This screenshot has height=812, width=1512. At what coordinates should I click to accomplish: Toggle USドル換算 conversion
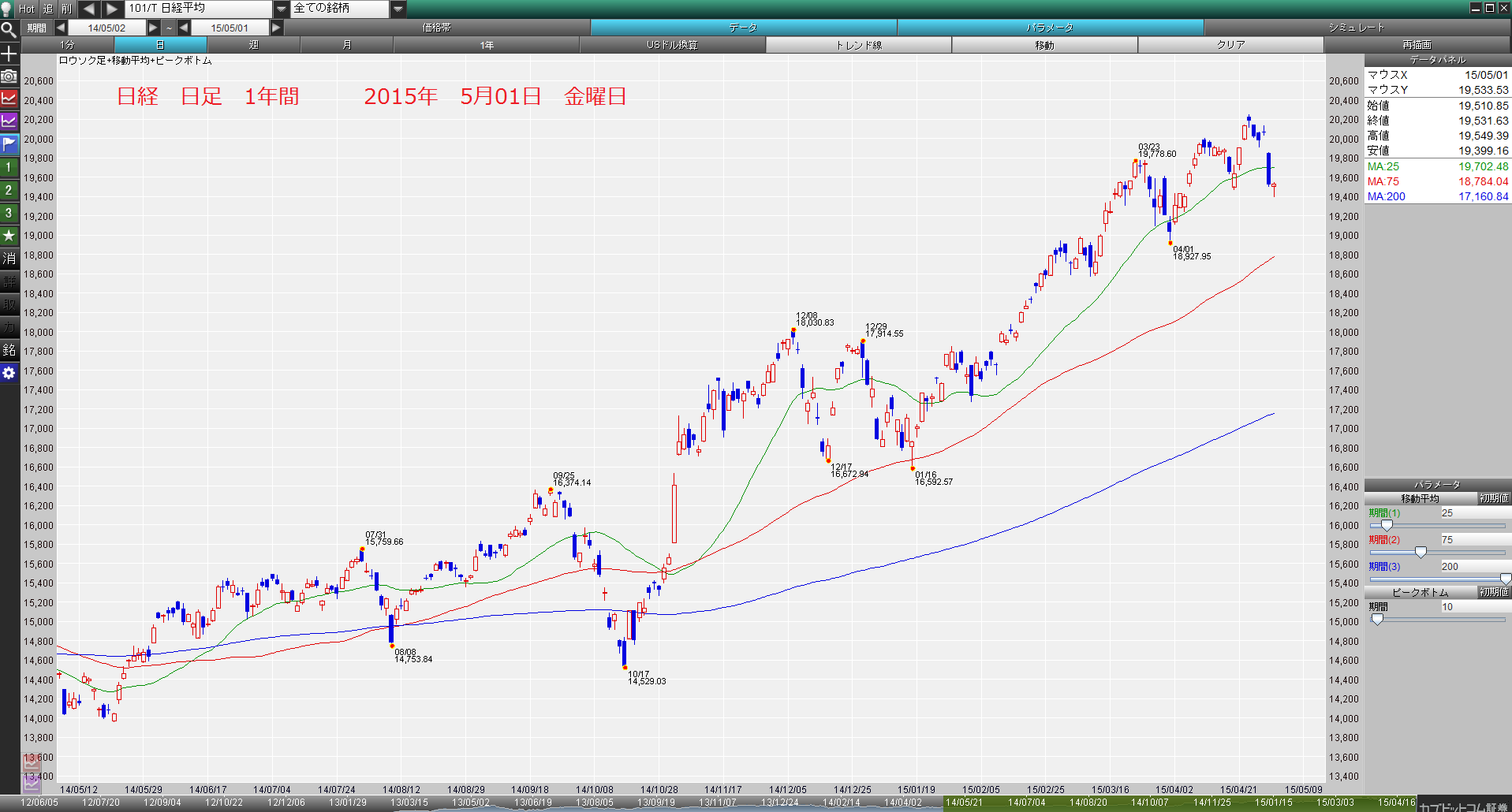[673, 45]
